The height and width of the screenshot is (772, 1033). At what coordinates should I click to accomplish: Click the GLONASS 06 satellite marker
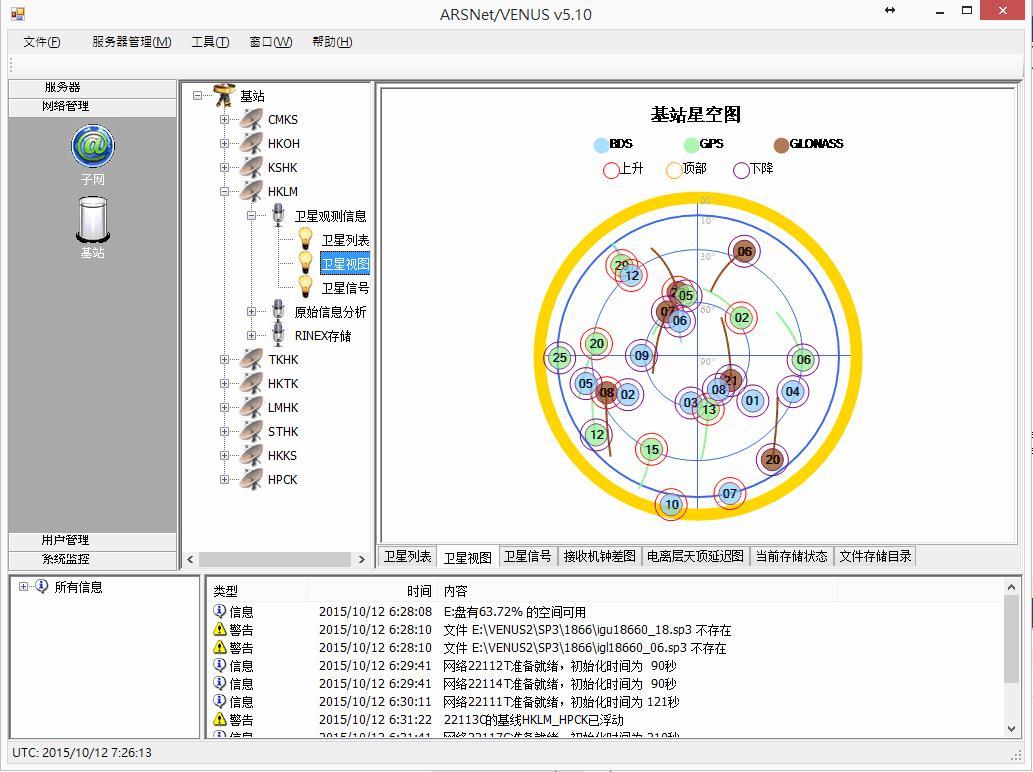click(743, 252)
